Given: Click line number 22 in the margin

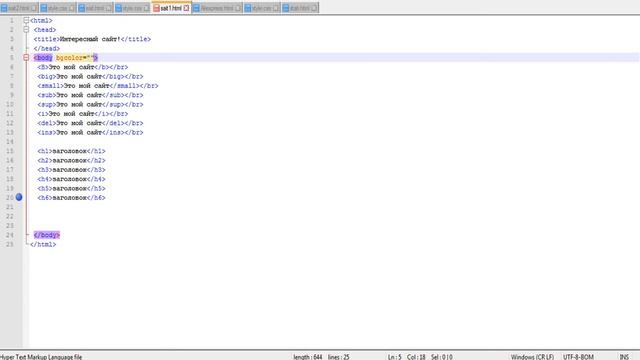Looking at the screenshot, I should (10, 216).
